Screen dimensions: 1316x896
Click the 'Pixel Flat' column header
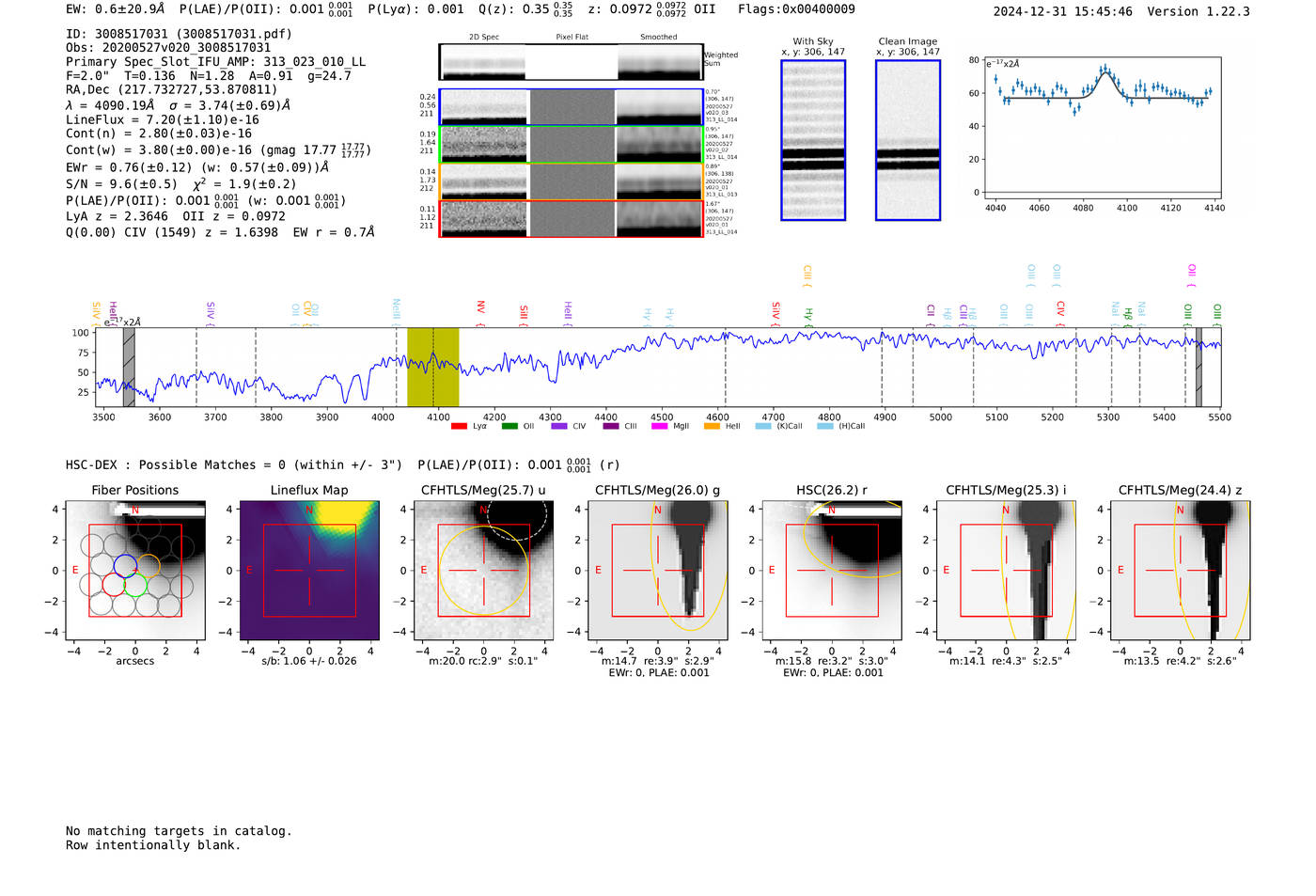pyautogui.click(x=572, y=38)
